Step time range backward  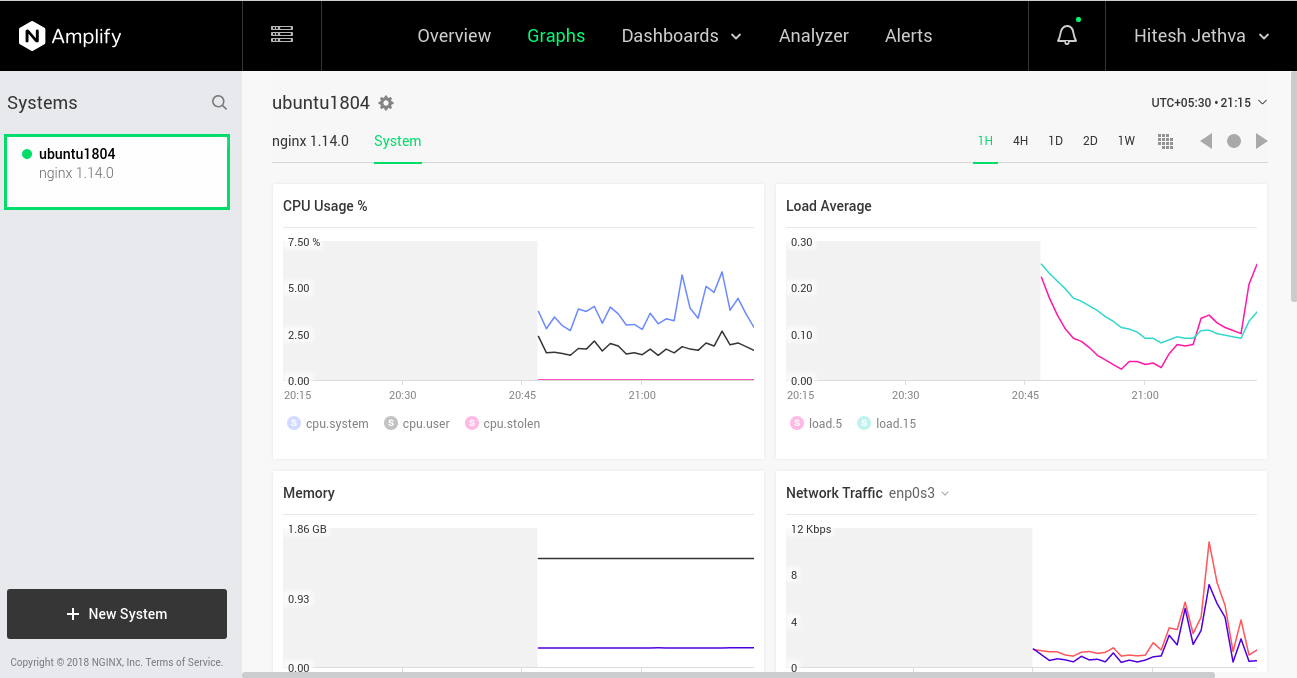coord(1206,141)
